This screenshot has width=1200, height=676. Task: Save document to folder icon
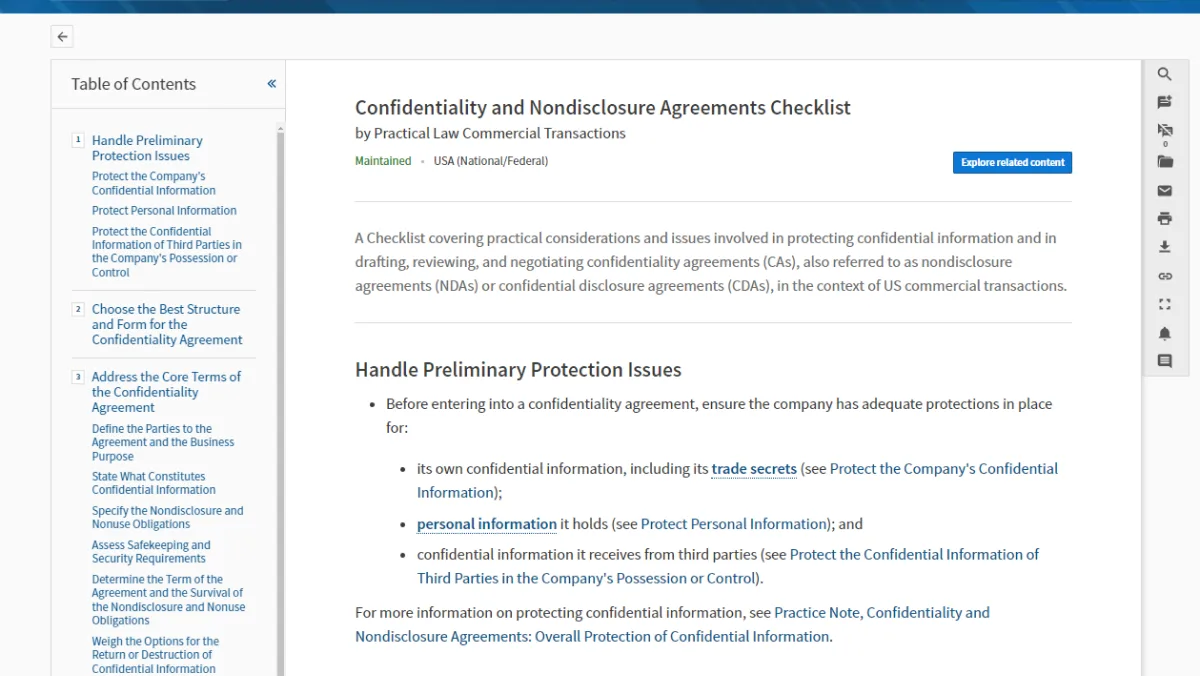(1164, 161)
